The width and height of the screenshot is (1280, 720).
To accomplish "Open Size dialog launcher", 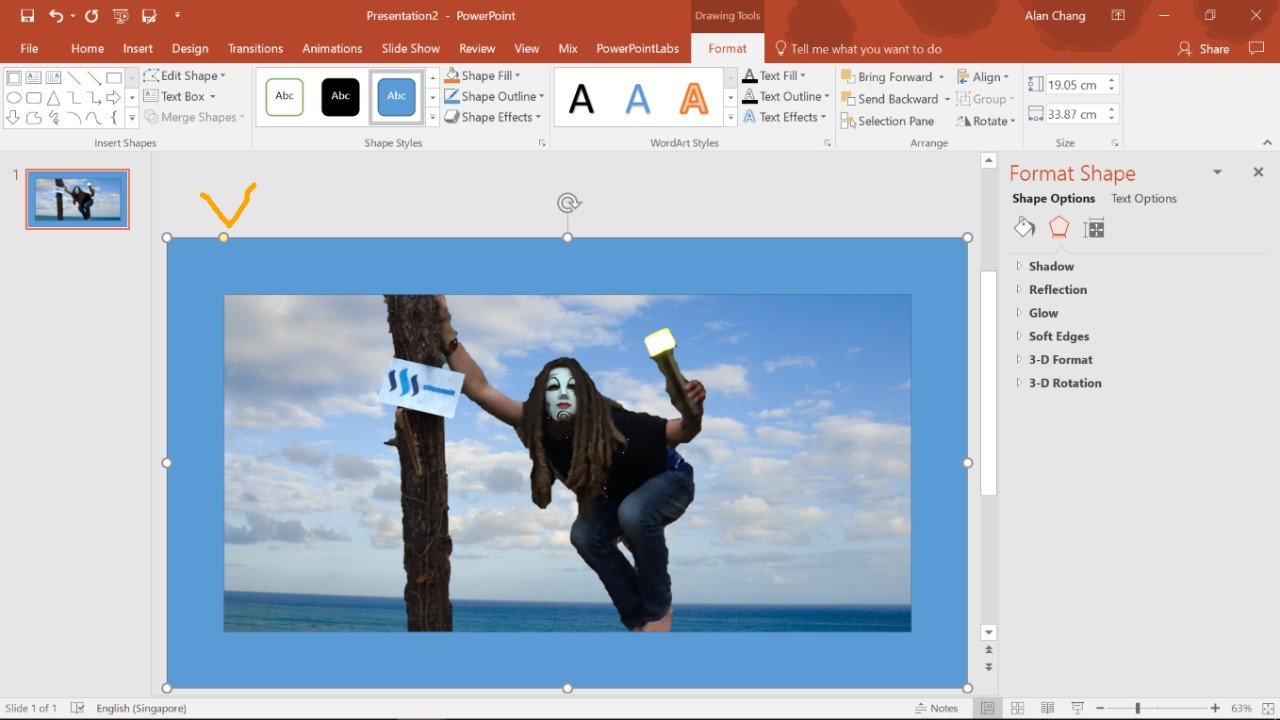I will [1115, 143].
